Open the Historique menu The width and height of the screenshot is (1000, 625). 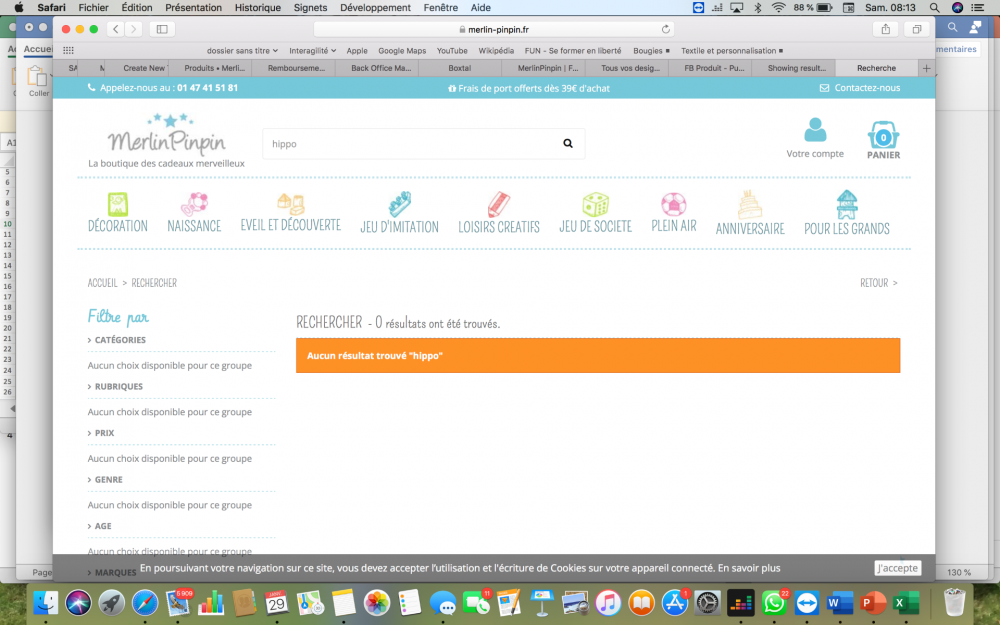pyautogui.click(x=258, y=8)
